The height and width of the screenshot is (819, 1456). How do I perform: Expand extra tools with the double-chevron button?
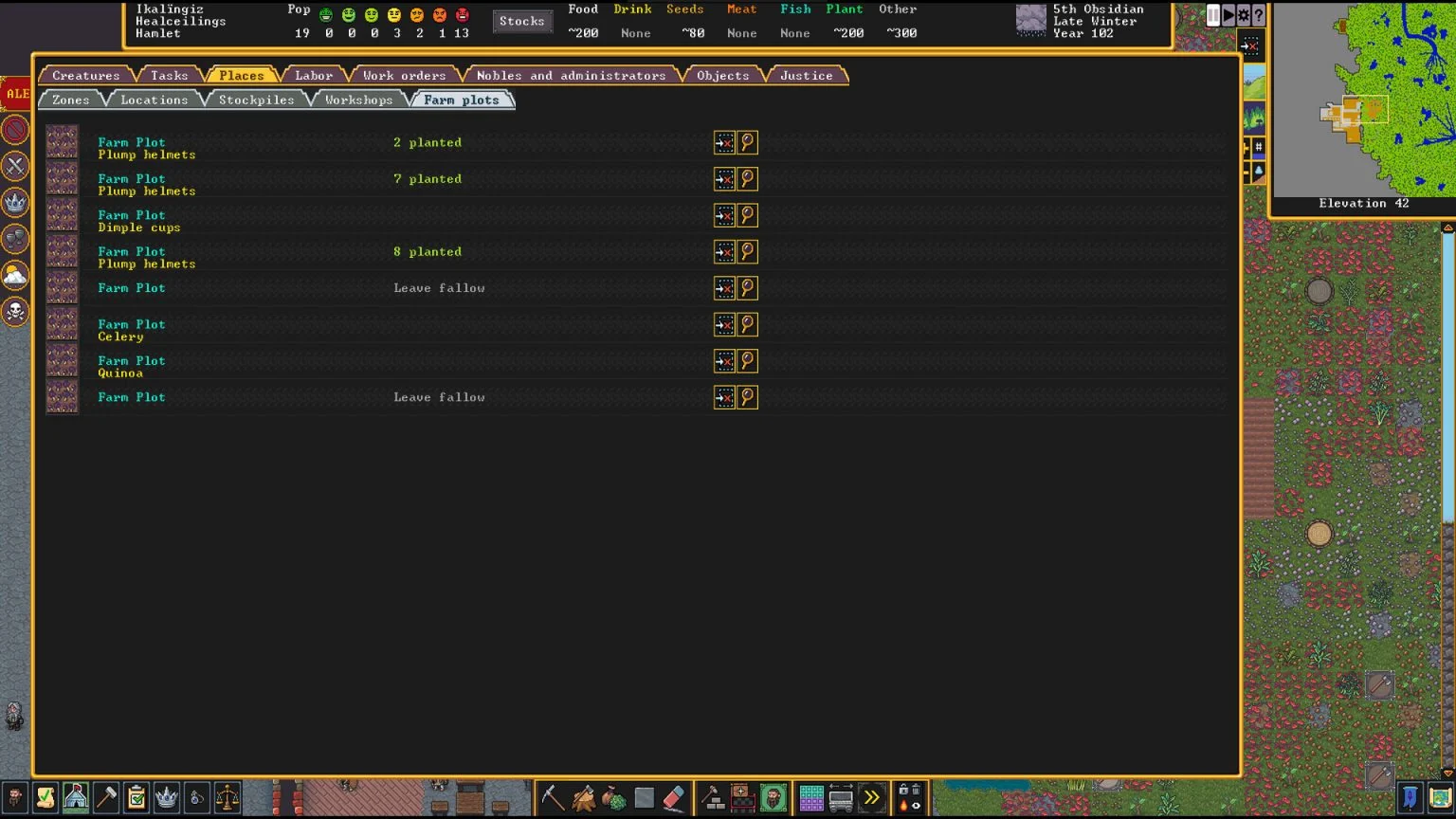pos(871,797)
